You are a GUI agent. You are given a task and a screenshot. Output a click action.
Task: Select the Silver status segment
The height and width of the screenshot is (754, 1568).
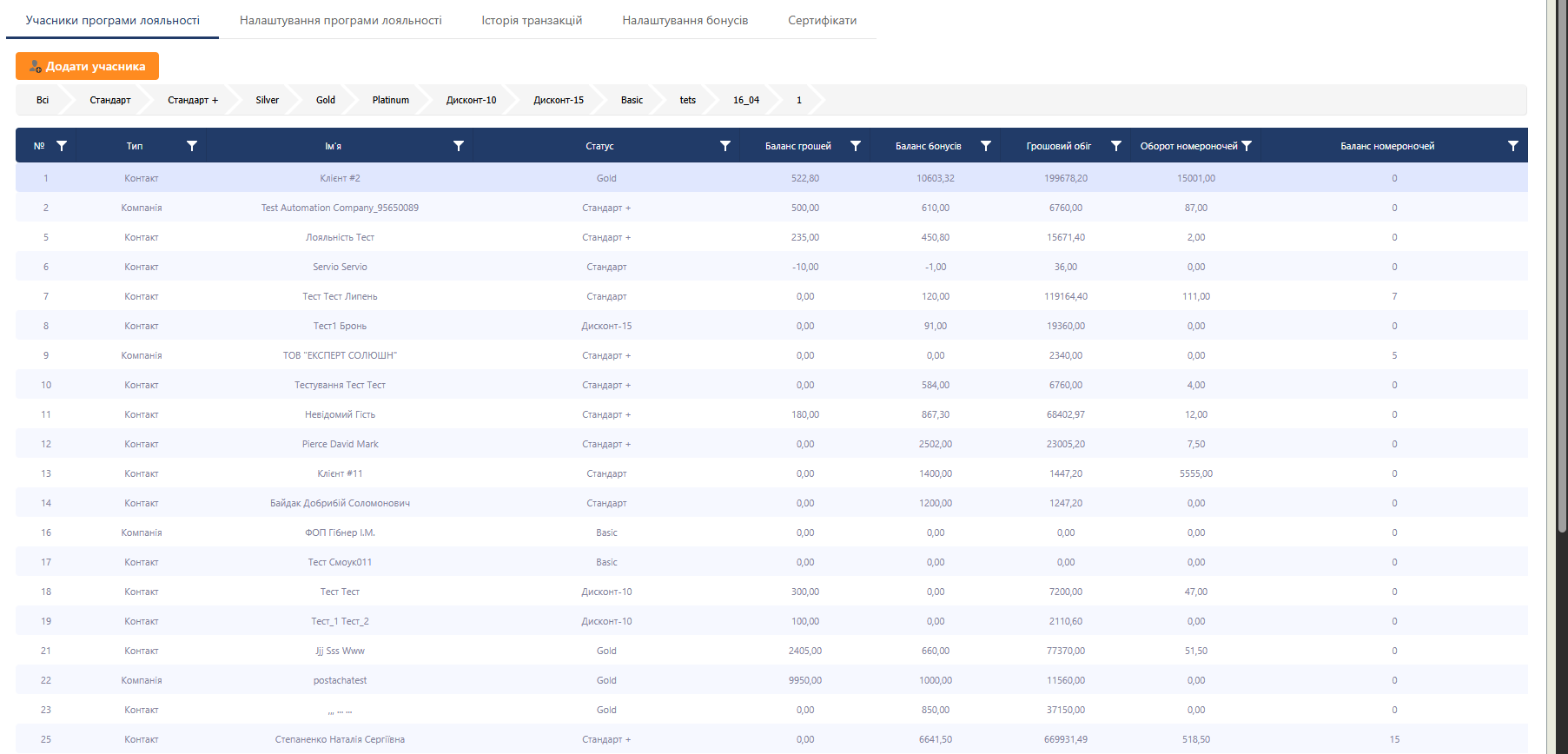[268, 100]
